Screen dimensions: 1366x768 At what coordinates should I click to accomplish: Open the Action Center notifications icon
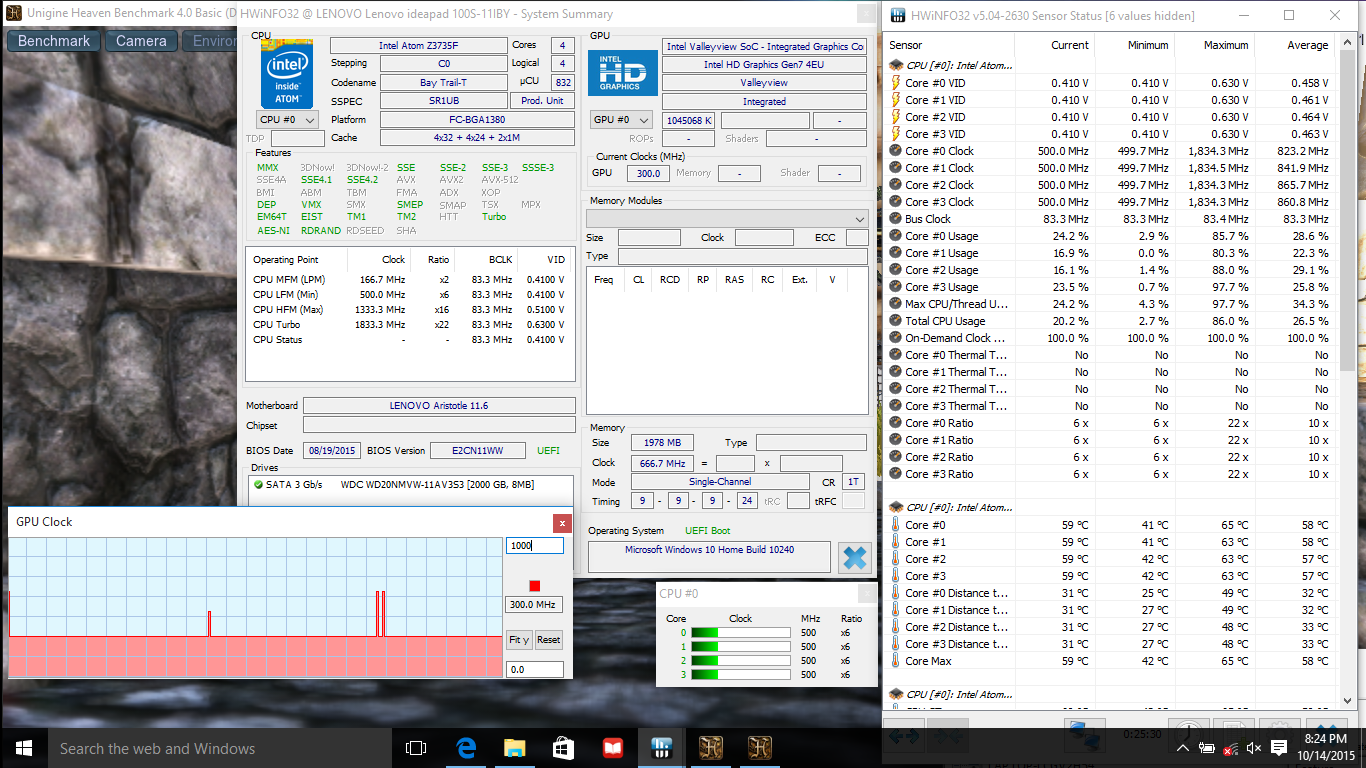[1279, 748]
